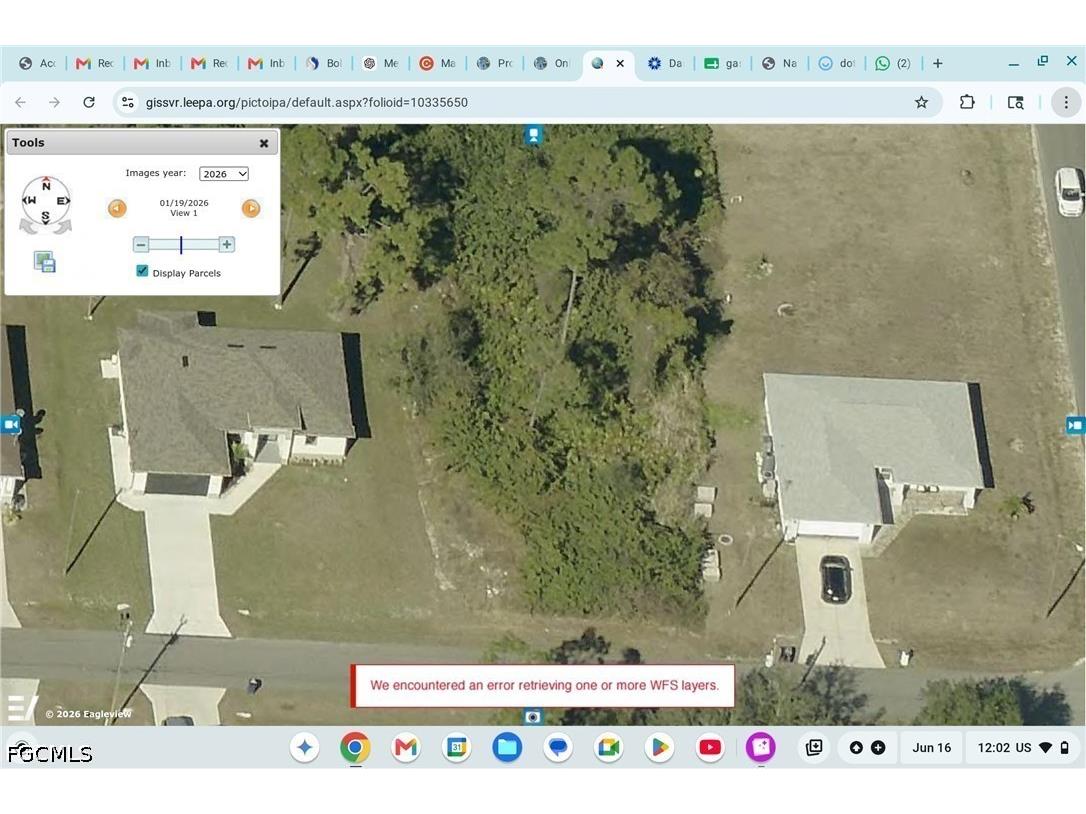
Task: Open the browser extensions puzzle icon
Action: pyautogui.click(x=967, y=103)
